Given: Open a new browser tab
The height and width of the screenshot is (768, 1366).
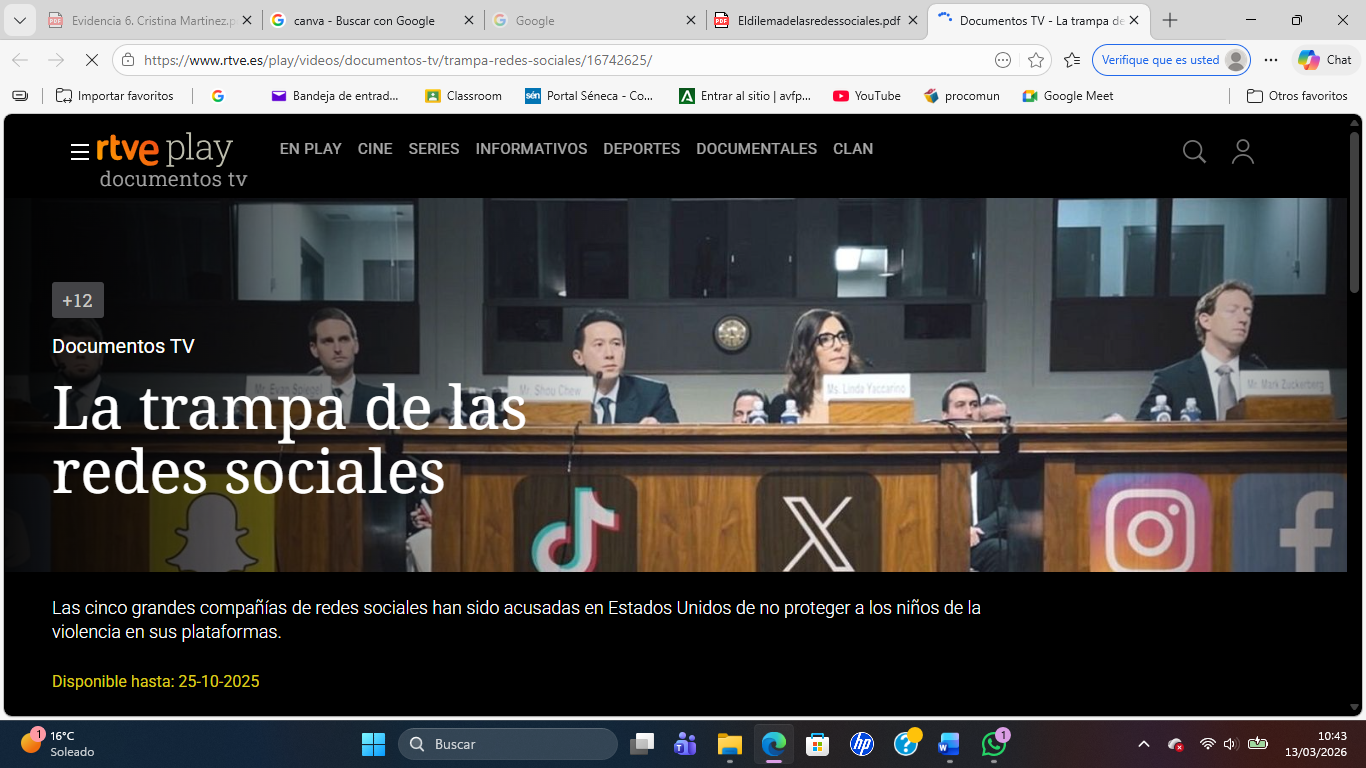Looking at the screenshot, I should pos(1170,21).
